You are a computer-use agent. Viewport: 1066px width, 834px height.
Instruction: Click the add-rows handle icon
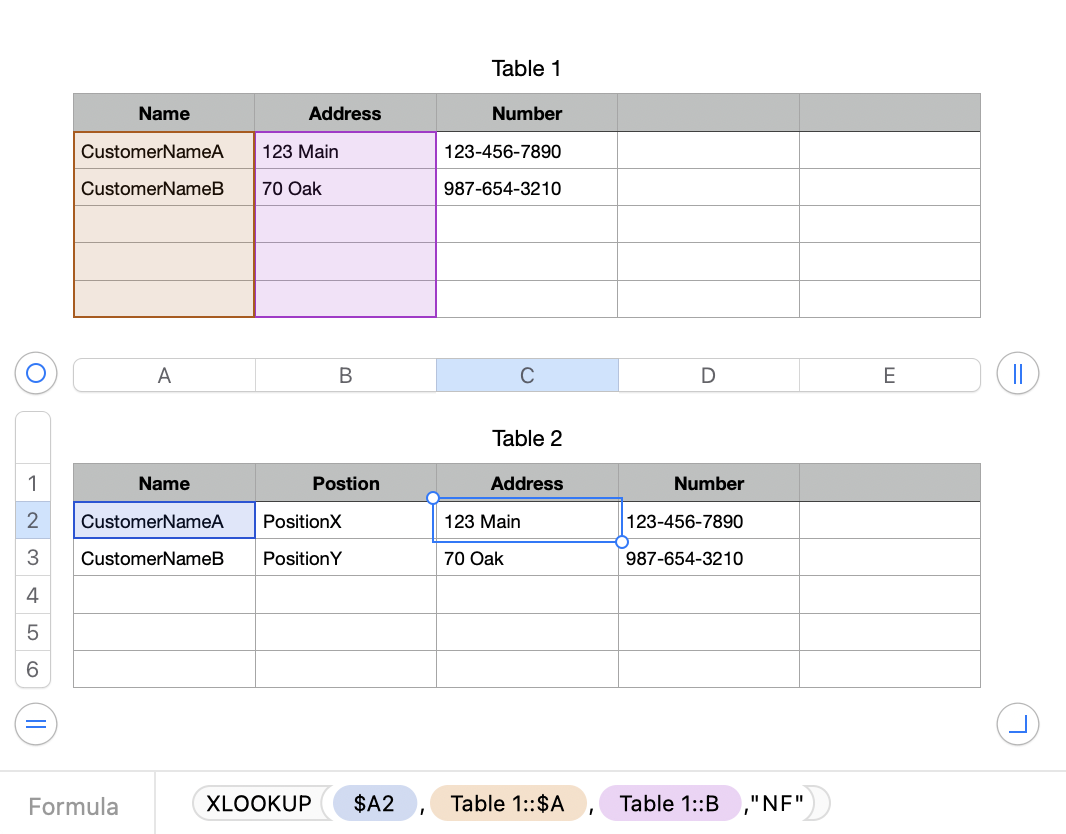[35, 724]
